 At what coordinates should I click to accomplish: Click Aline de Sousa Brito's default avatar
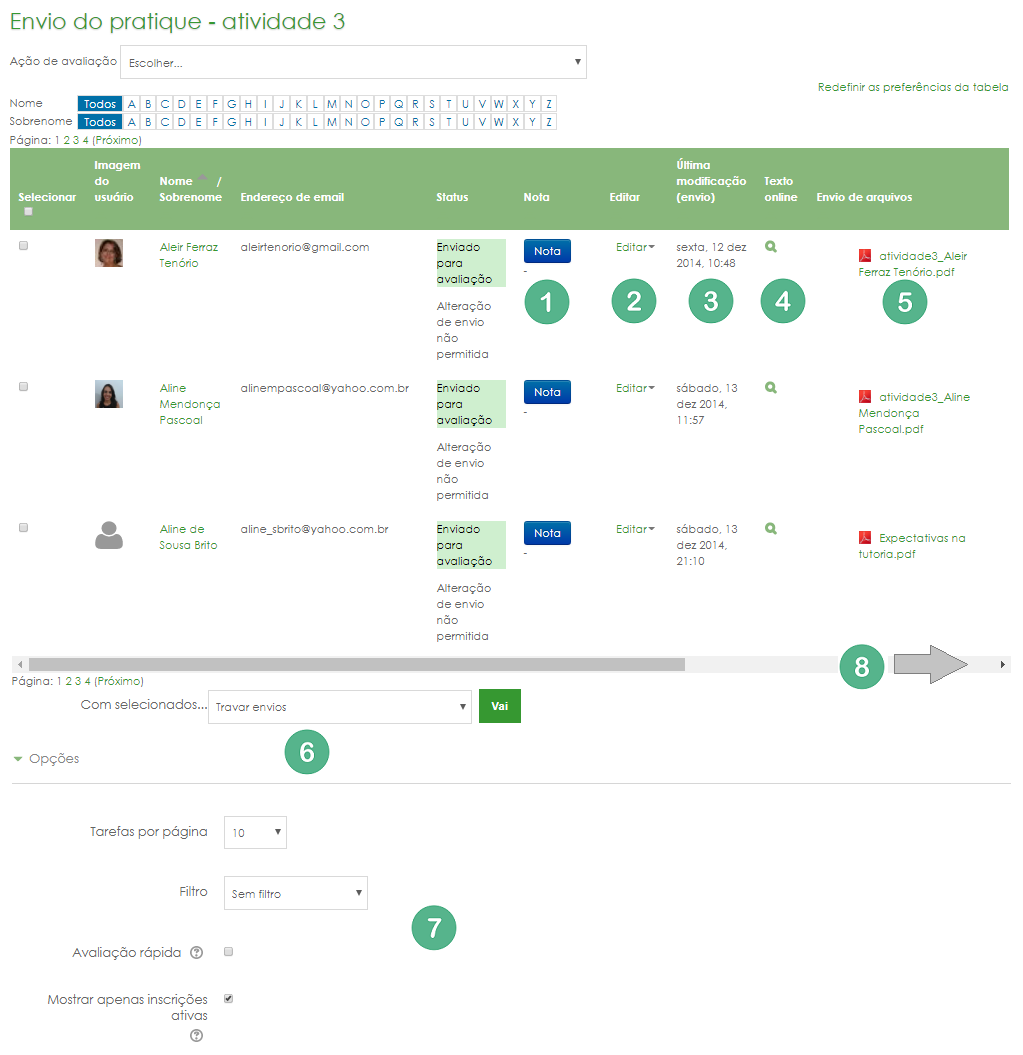pyautogui.click(x=108, y=535)
